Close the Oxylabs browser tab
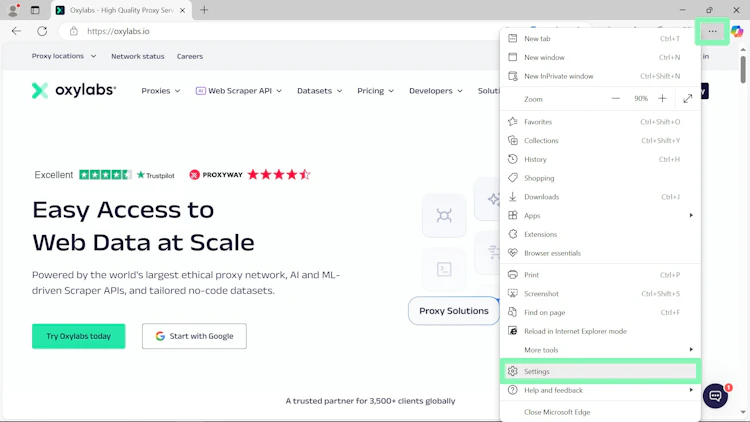Image resolution: width=750 pixels, height=422 pixels. [182, 10]
